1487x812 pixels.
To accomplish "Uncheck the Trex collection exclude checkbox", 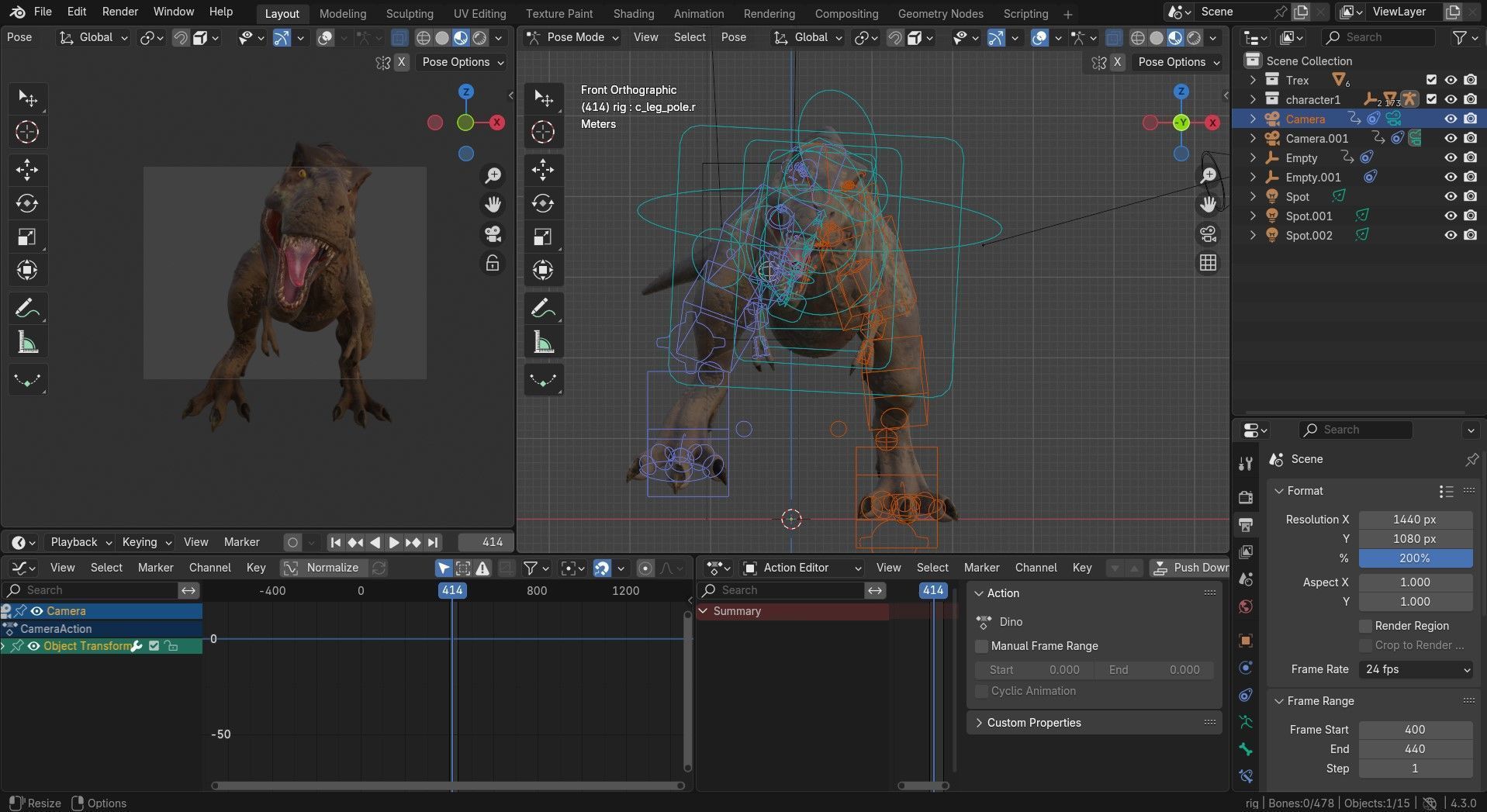I will coord(1431,80).
